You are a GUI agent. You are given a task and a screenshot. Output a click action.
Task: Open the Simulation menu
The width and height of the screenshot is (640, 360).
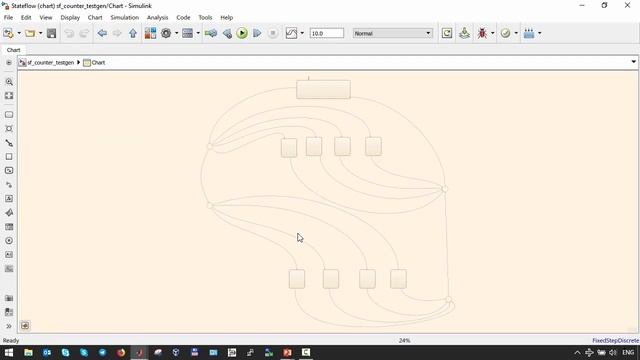pos(124,18)
